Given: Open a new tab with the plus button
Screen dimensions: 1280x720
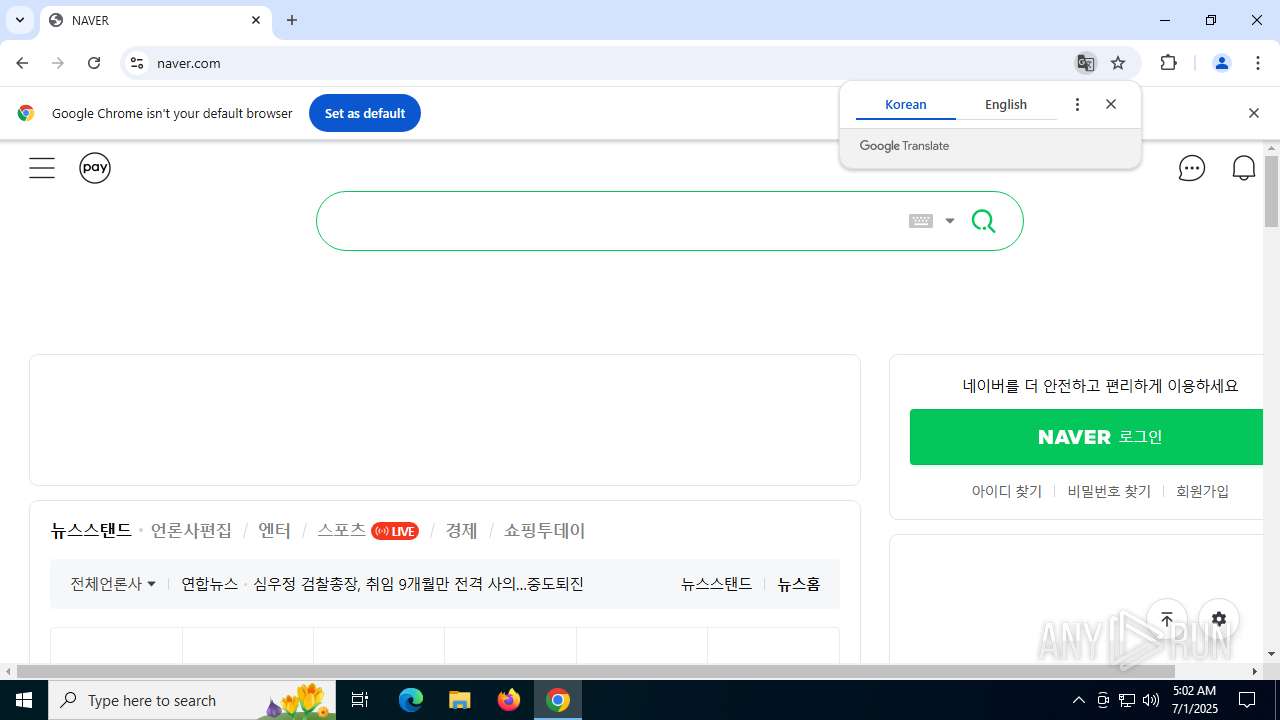Looking at the screenshot, I should click(x=292, y=20).
